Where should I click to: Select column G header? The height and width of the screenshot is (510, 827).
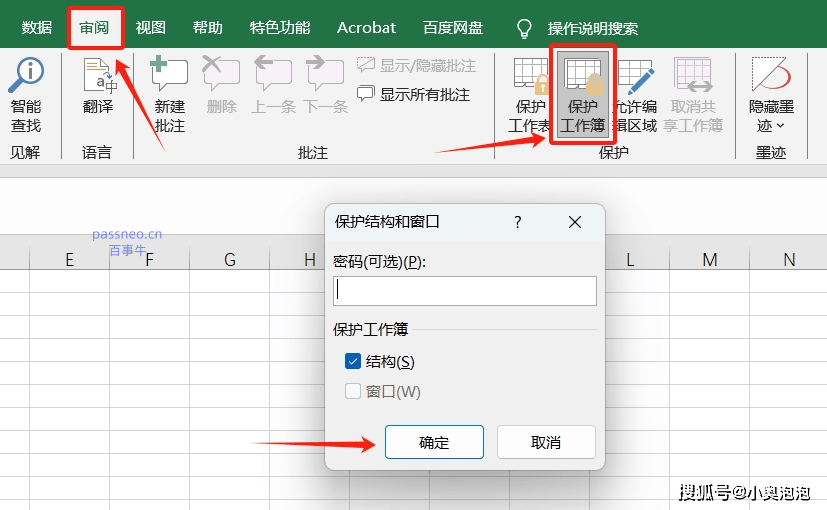coord(230,260)
